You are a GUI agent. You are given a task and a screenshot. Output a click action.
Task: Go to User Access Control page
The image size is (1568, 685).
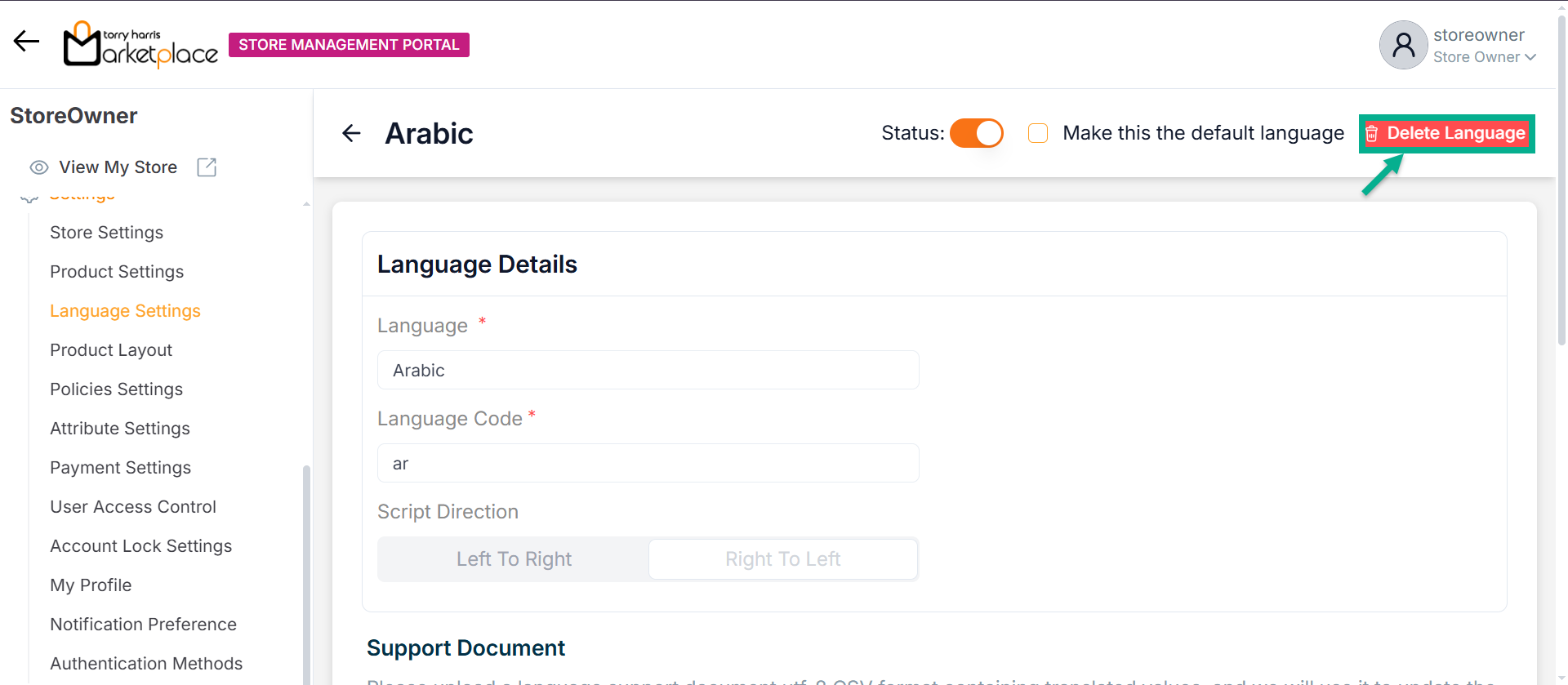click(133, 507)
